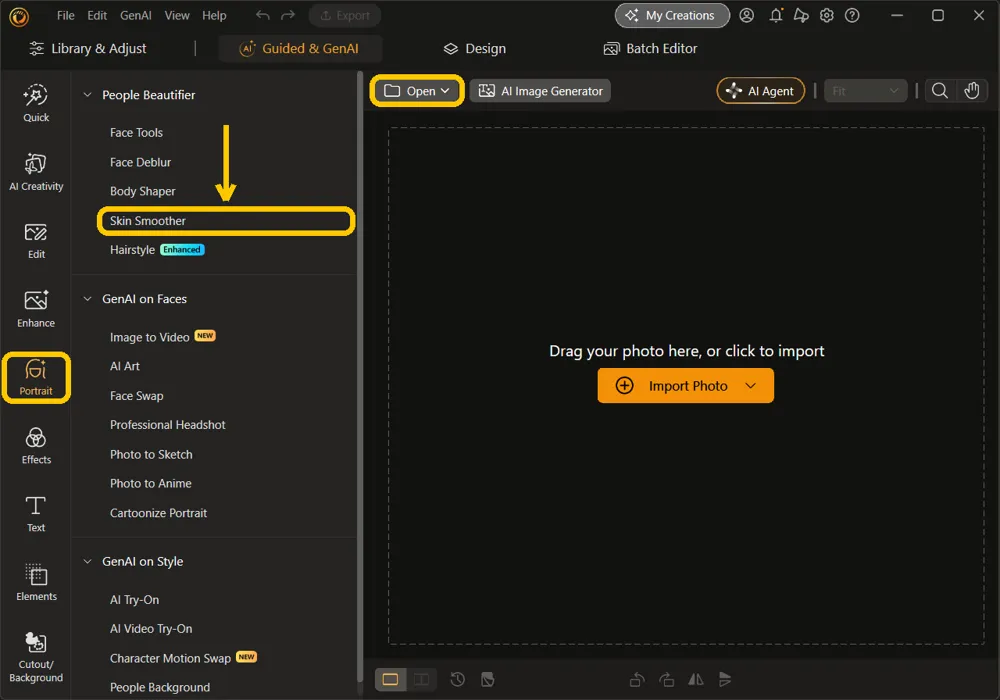
Task: Collapse the People Beautifier section
Action: [x=87, y=95]
